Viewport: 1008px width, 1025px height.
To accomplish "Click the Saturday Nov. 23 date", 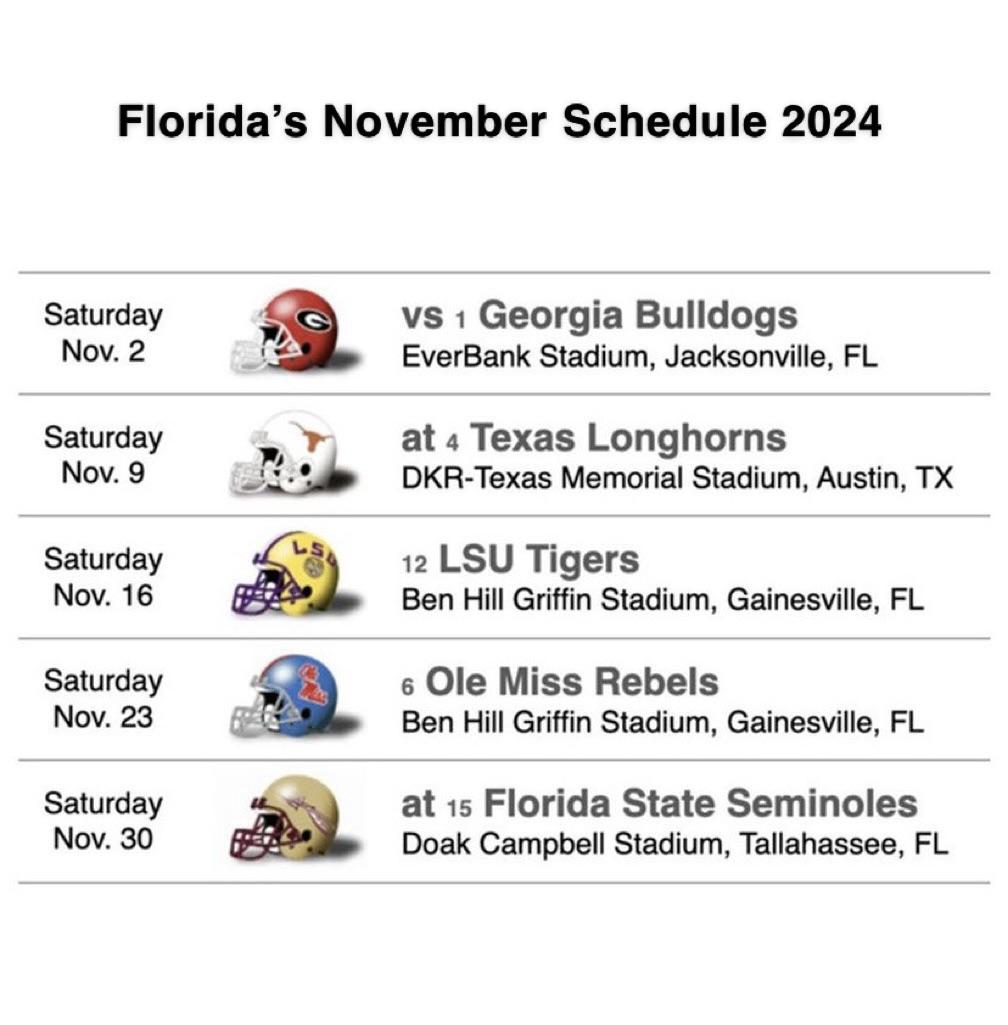I will click(103, 699).
